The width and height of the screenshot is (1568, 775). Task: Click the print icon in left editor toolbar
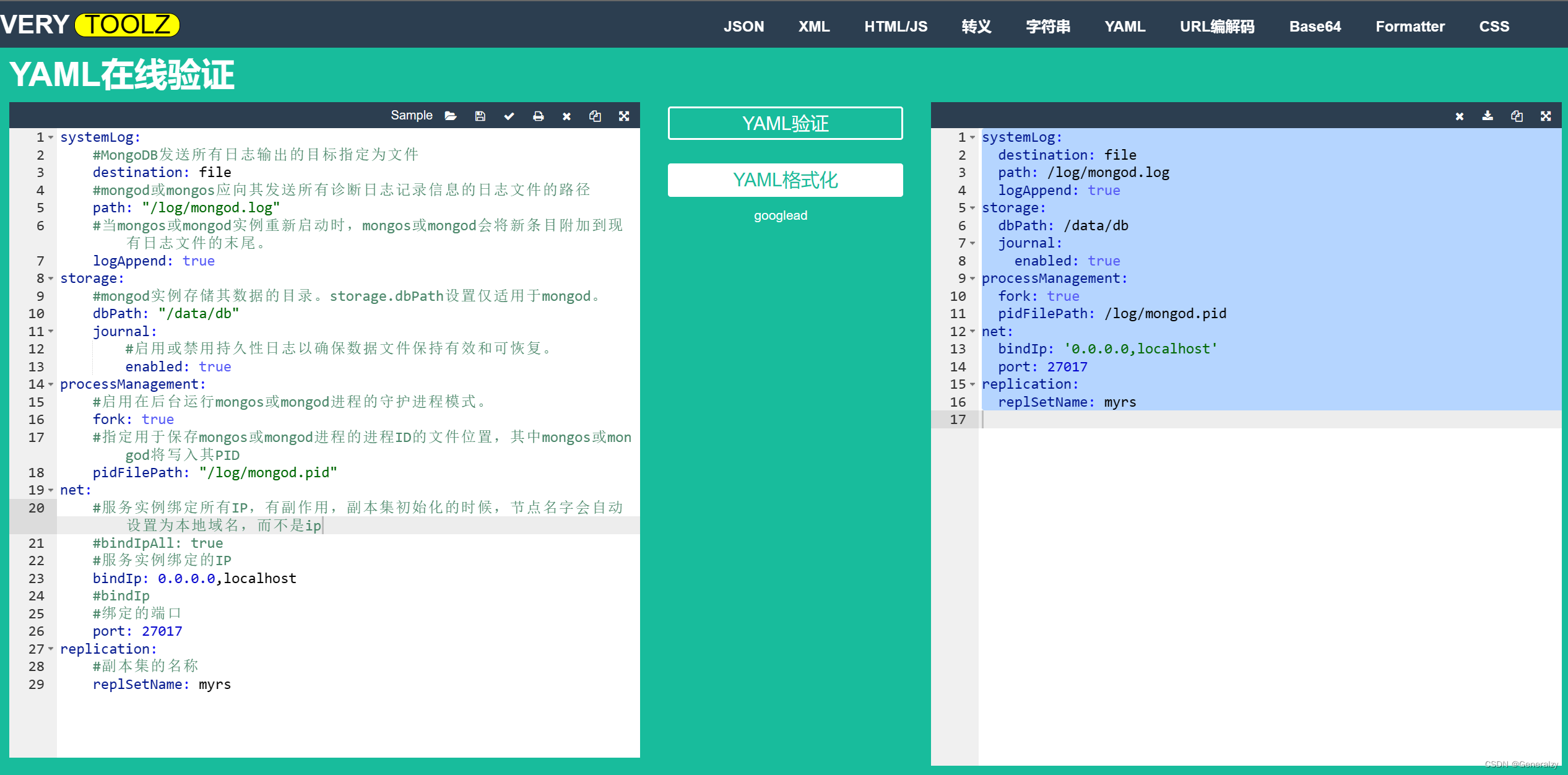coord(538,116)
